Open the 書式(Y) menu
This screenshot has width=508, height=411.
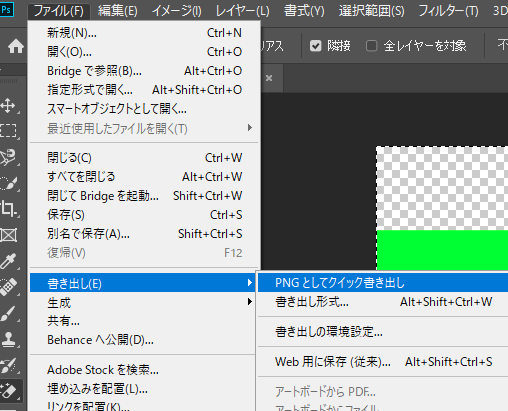click(x=304, y=11)
